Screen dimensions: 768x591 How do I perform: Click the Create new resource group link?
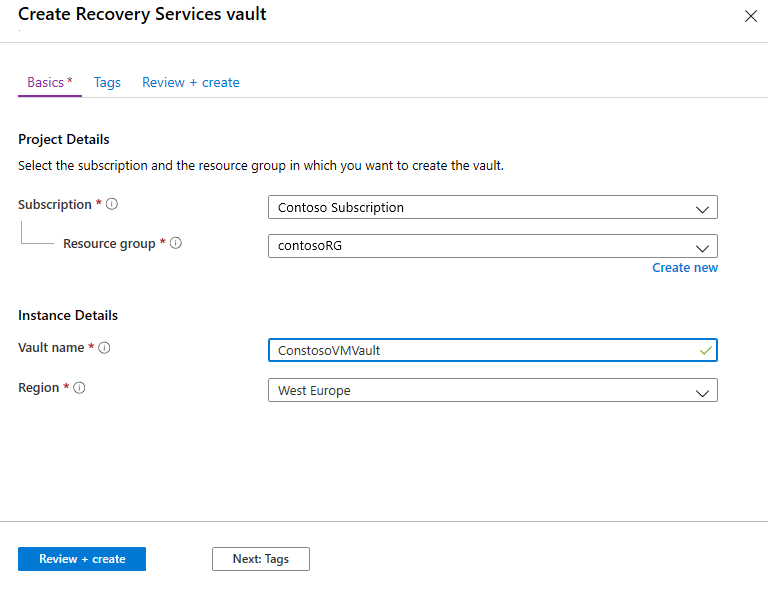coord(684,268)
